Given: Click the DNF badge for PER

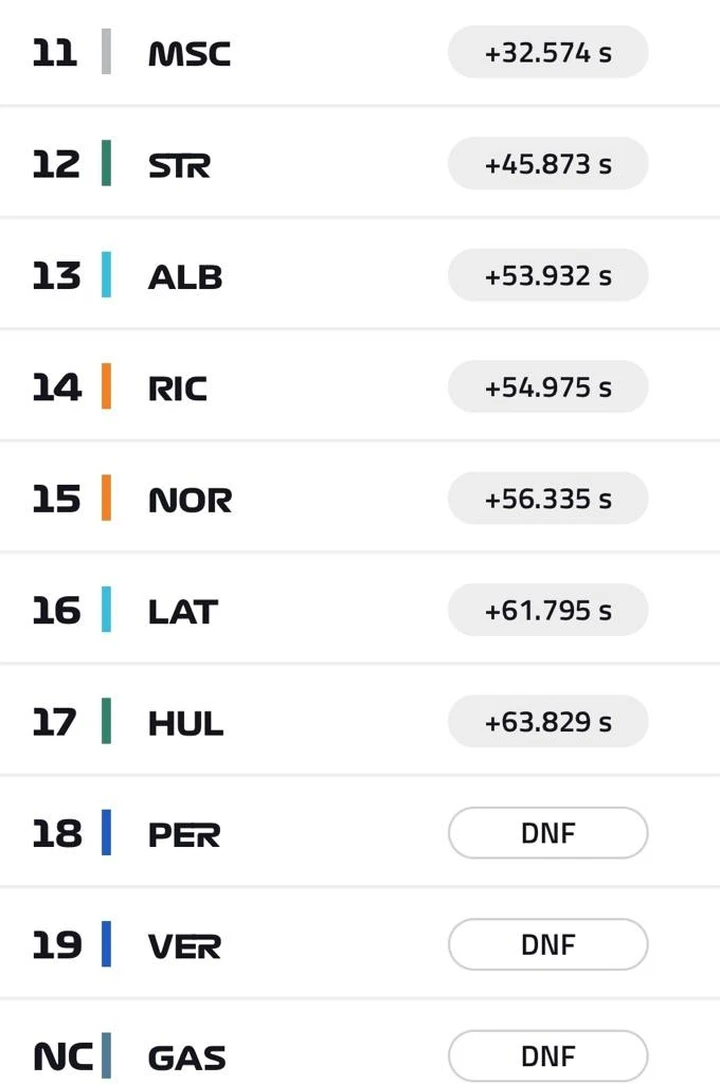Looking at the screenshot, I should click(548, 833).
